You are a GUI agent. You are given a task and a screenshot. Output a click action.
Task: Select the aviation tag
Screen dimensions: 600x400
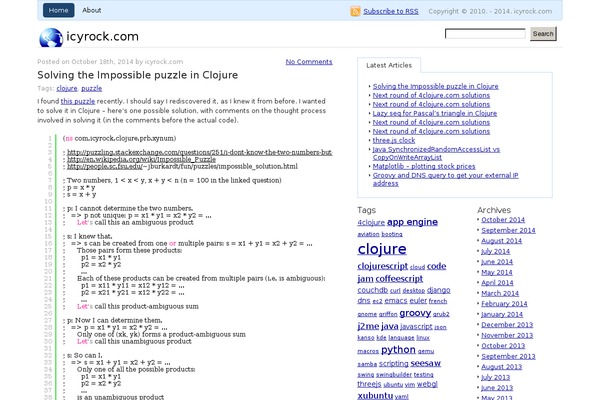point(368,234)
